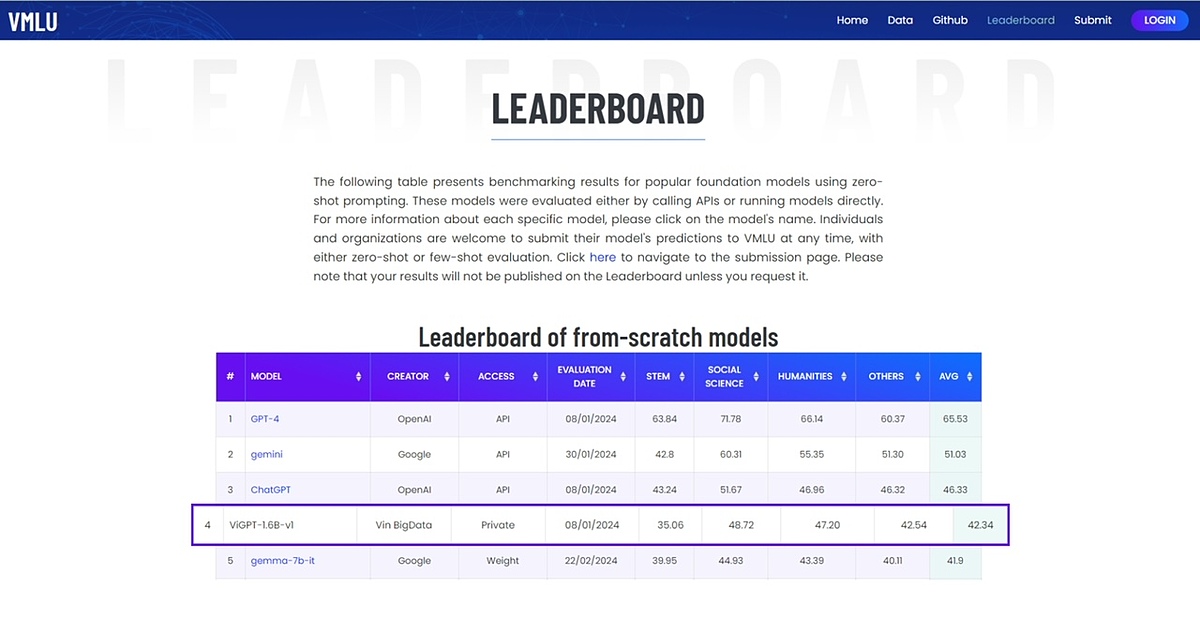Click the VMLU logo
The image size is (1200, 634).
pos(33,21)
